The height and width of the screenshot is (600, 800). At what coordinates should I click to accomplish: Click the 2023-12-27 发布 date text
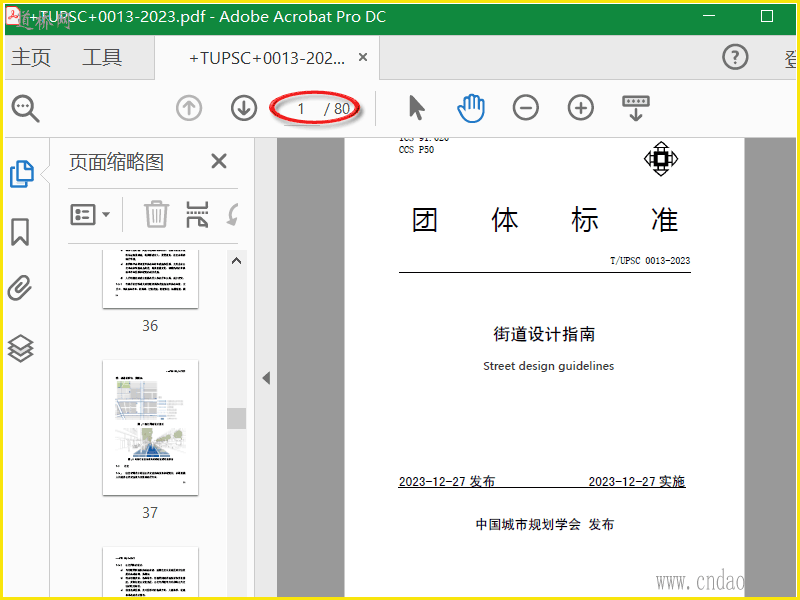click(x=446, y=482)
